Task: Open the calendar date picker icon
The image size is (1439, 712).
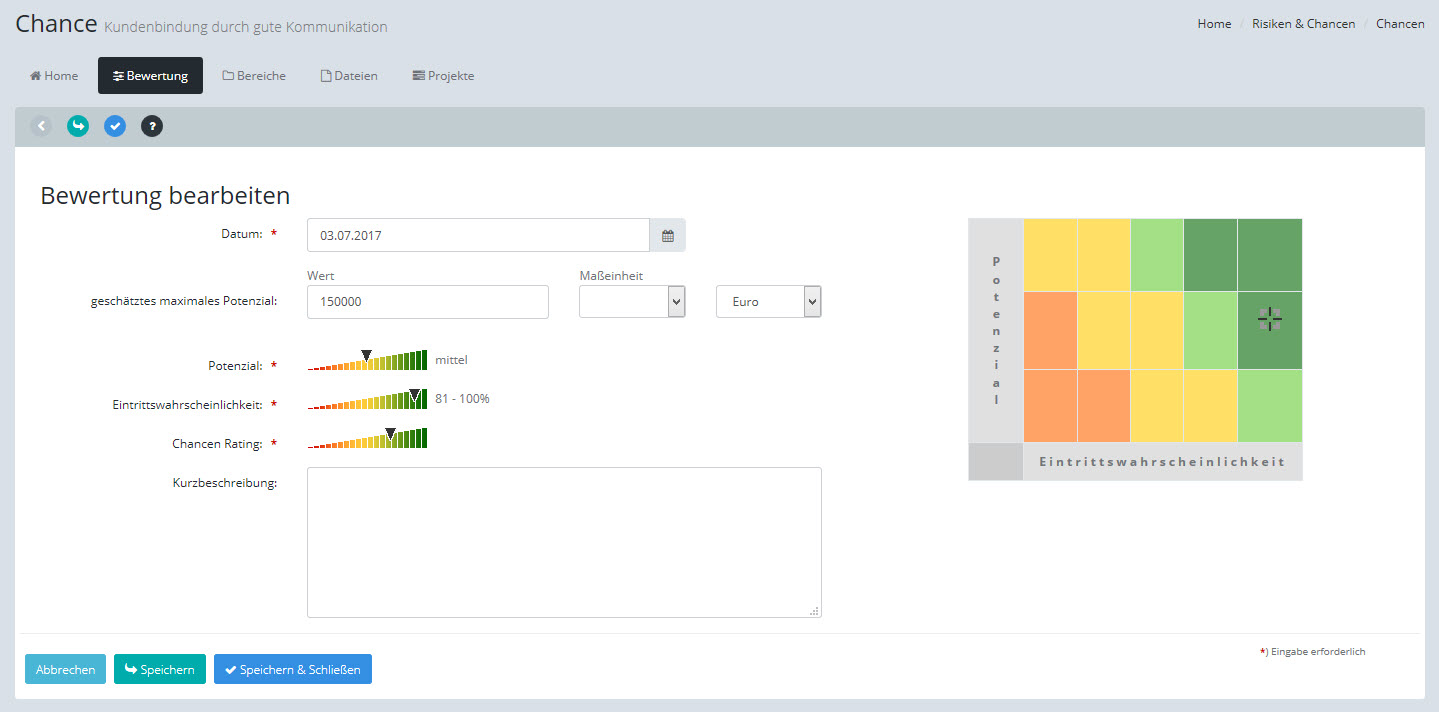Action: point(668,236)
